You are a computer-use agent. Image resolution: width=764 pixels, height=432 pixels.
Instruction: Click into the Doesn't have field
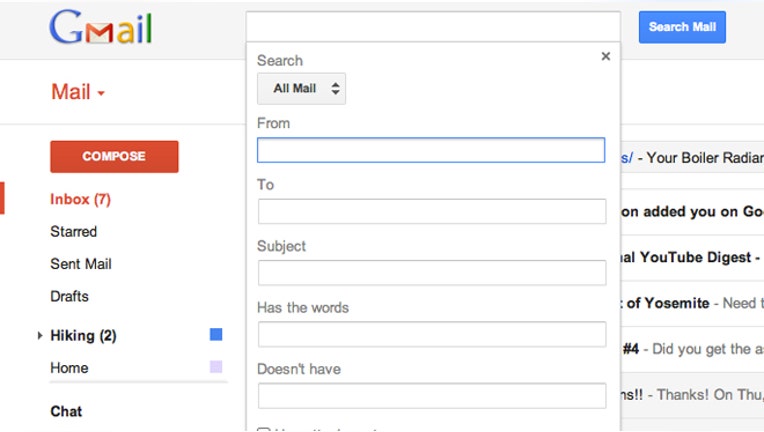[432, 395]
